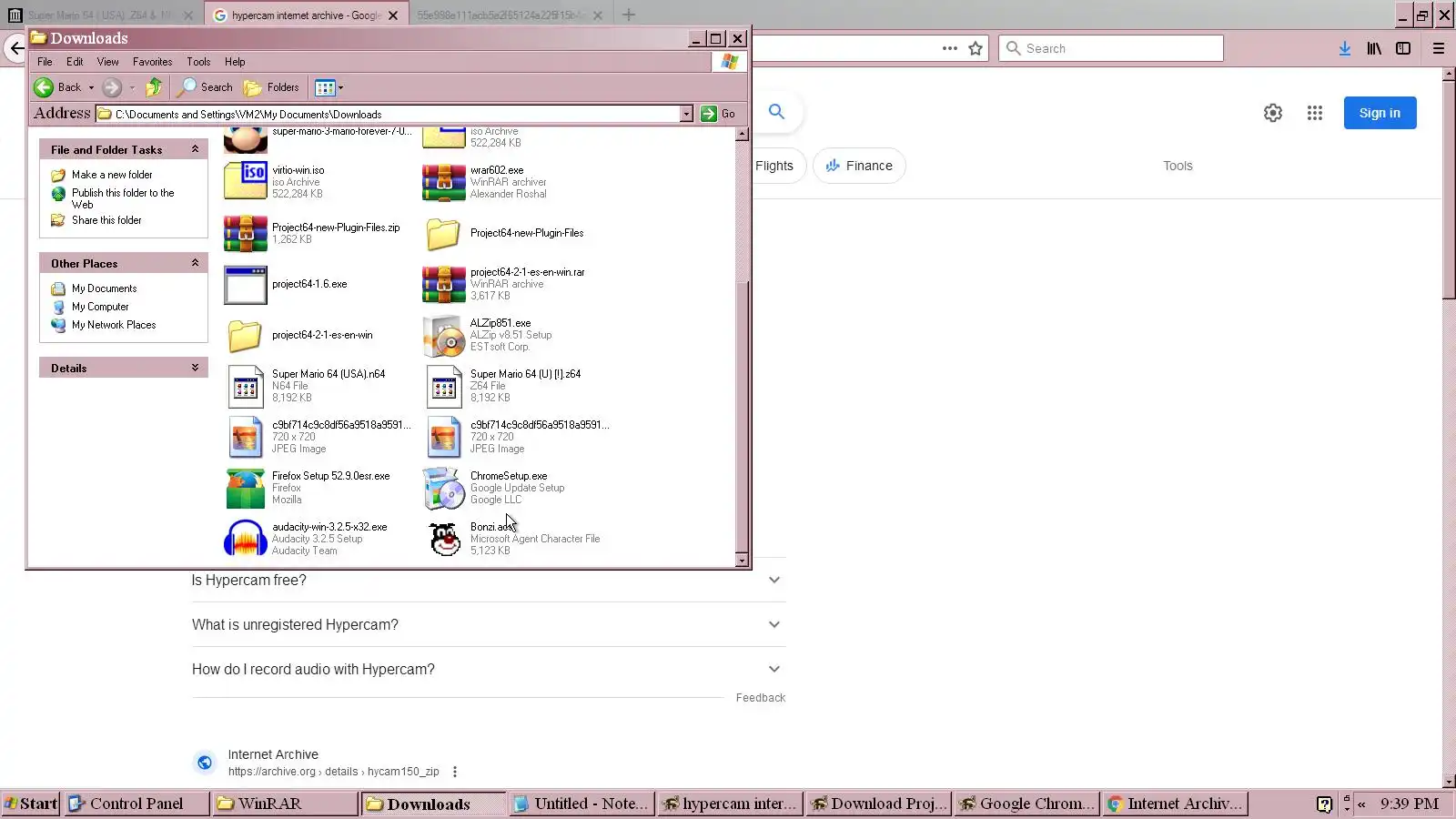Open the Favorites menu
The width and height of the screenshot is (1456, 819).
pyautogui.click(x=152, y=62)
